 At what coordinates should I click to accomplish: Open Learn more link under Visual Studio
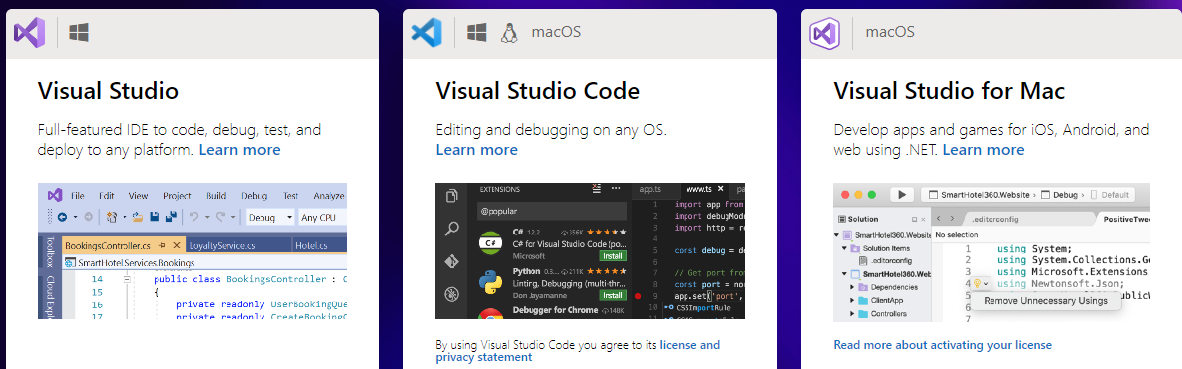(240, 149)
